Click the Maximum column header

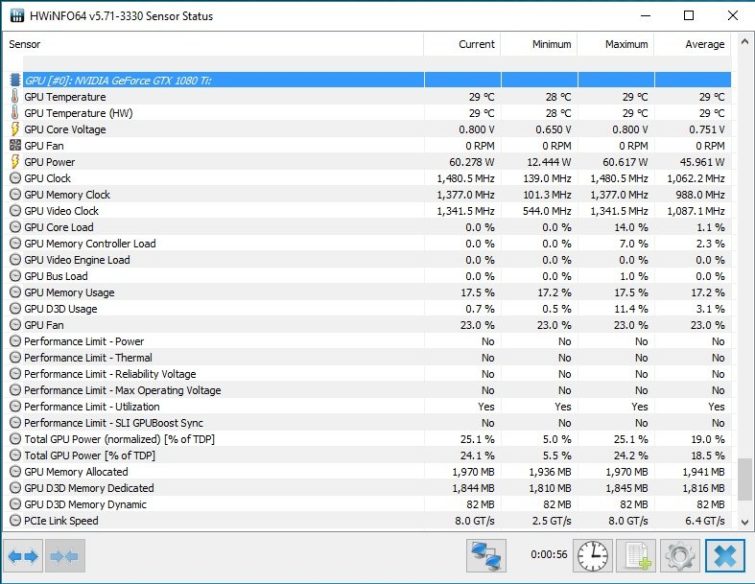click(x=616, y=44)
